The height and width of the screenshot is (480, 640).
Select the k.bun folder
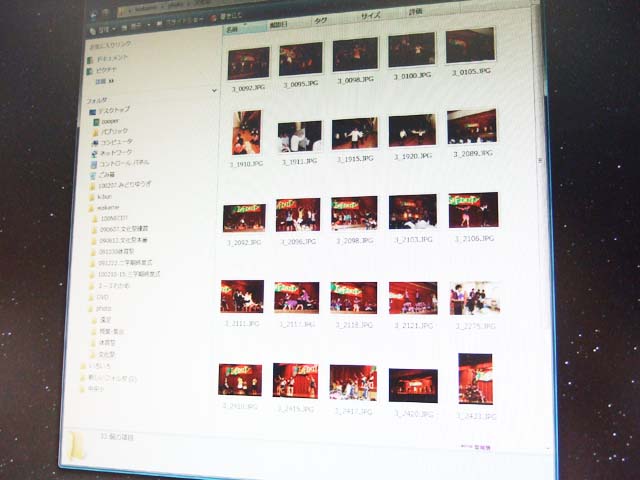coord(100,197)
